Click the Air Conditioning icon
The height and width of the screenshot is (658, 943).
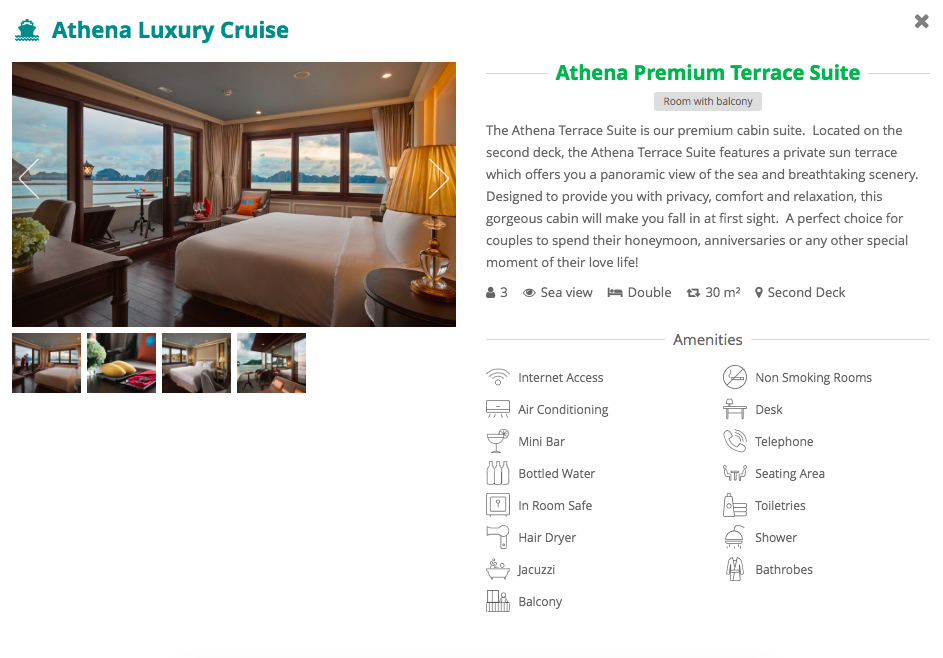(x=497, y=409)
